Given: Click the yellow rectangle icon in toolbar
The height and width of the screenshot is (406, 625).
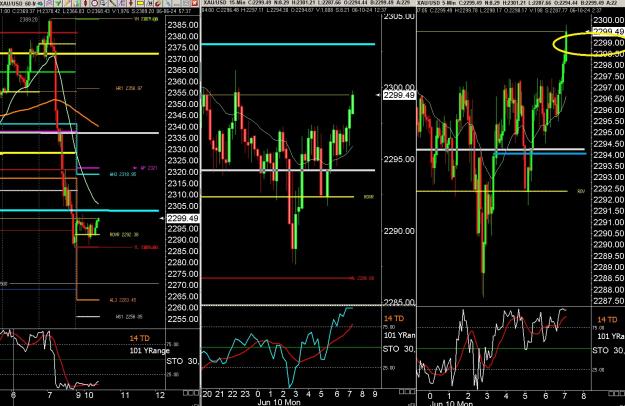Looking at the screenshot, I should (x=140, y=3).
